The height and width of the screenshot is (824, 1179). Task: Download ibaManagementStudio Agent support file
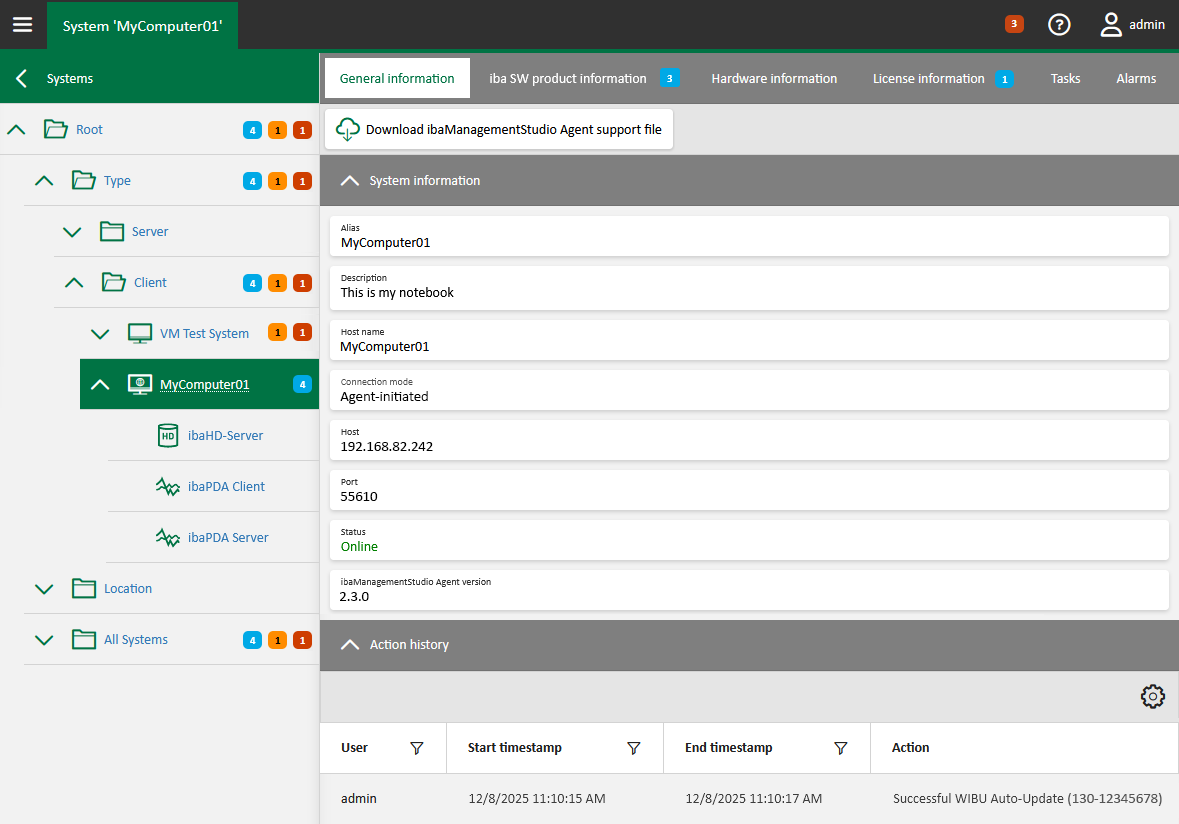pos(499,130)
